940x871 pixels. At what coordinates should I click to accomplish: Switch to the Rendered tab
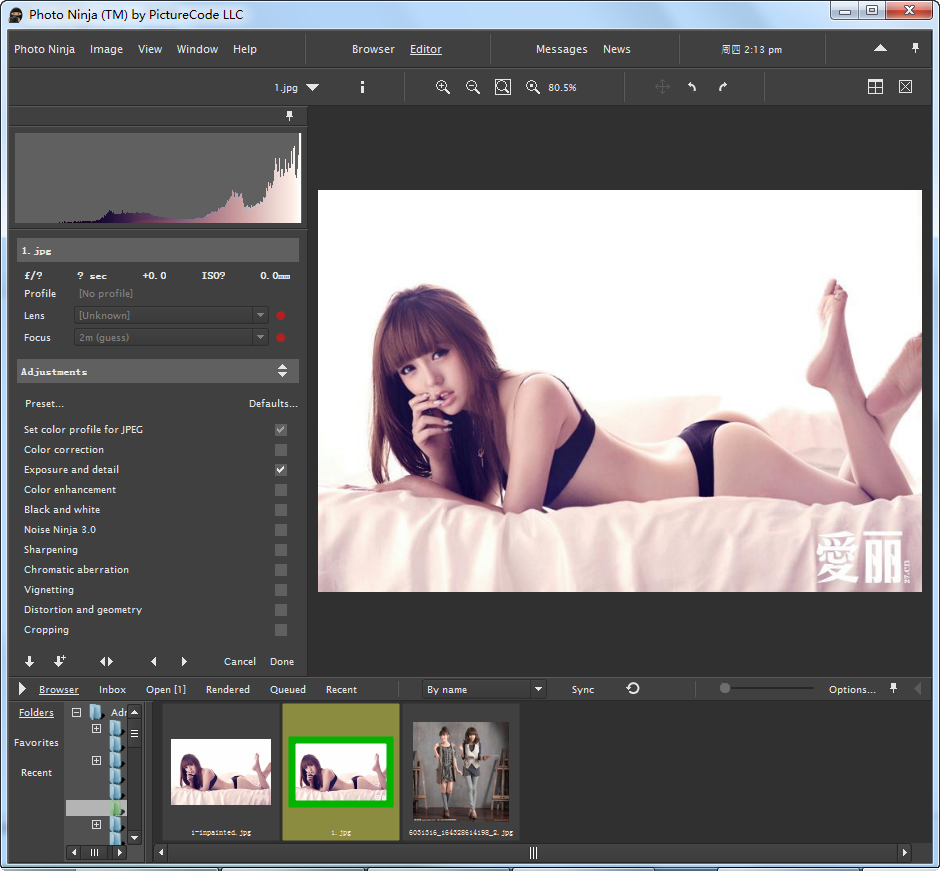tap(228, 690)
